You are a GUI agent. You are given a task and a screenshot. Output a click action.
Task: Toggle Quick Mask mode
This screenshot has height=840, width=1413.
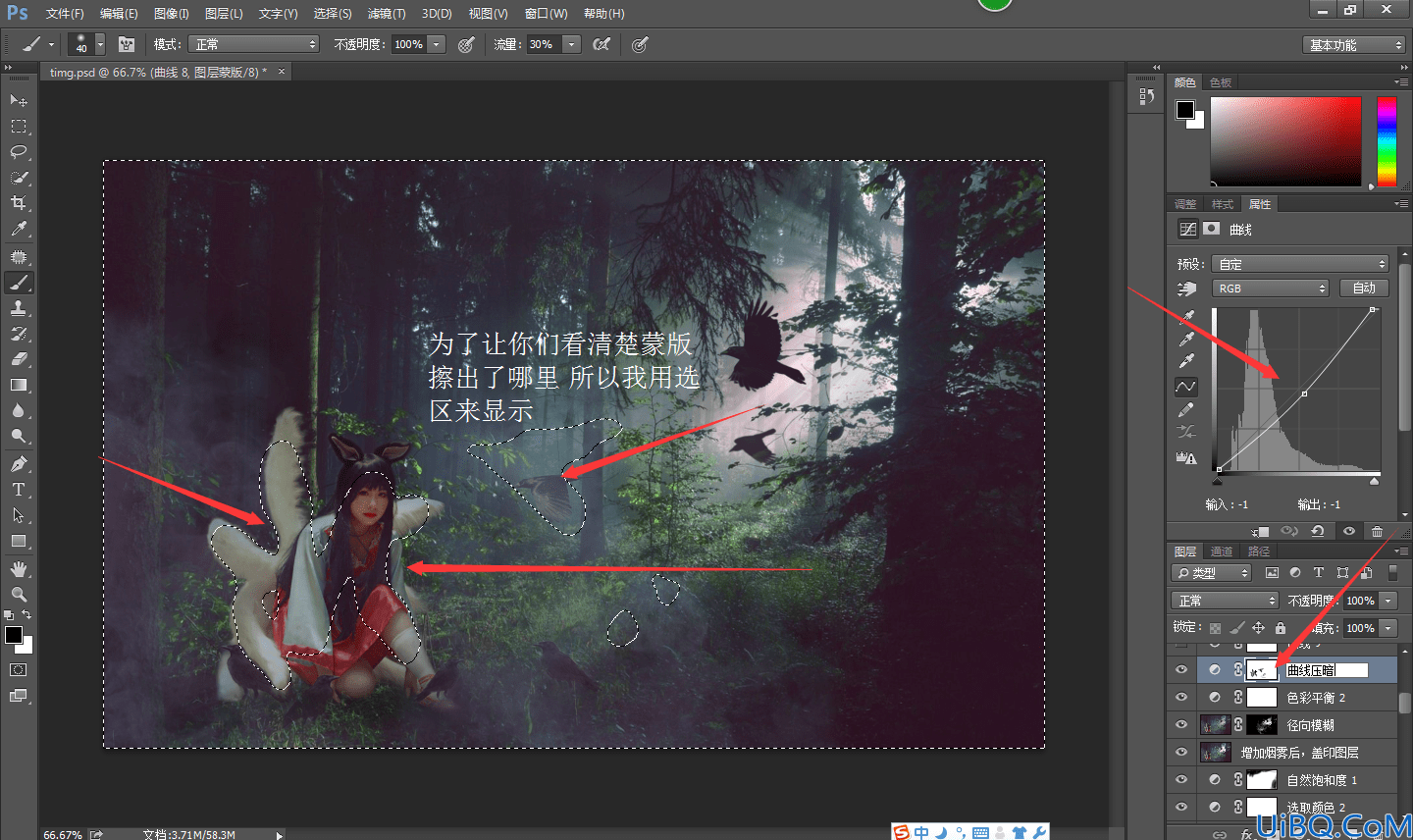pyautogui.click(x=19, y=670)
